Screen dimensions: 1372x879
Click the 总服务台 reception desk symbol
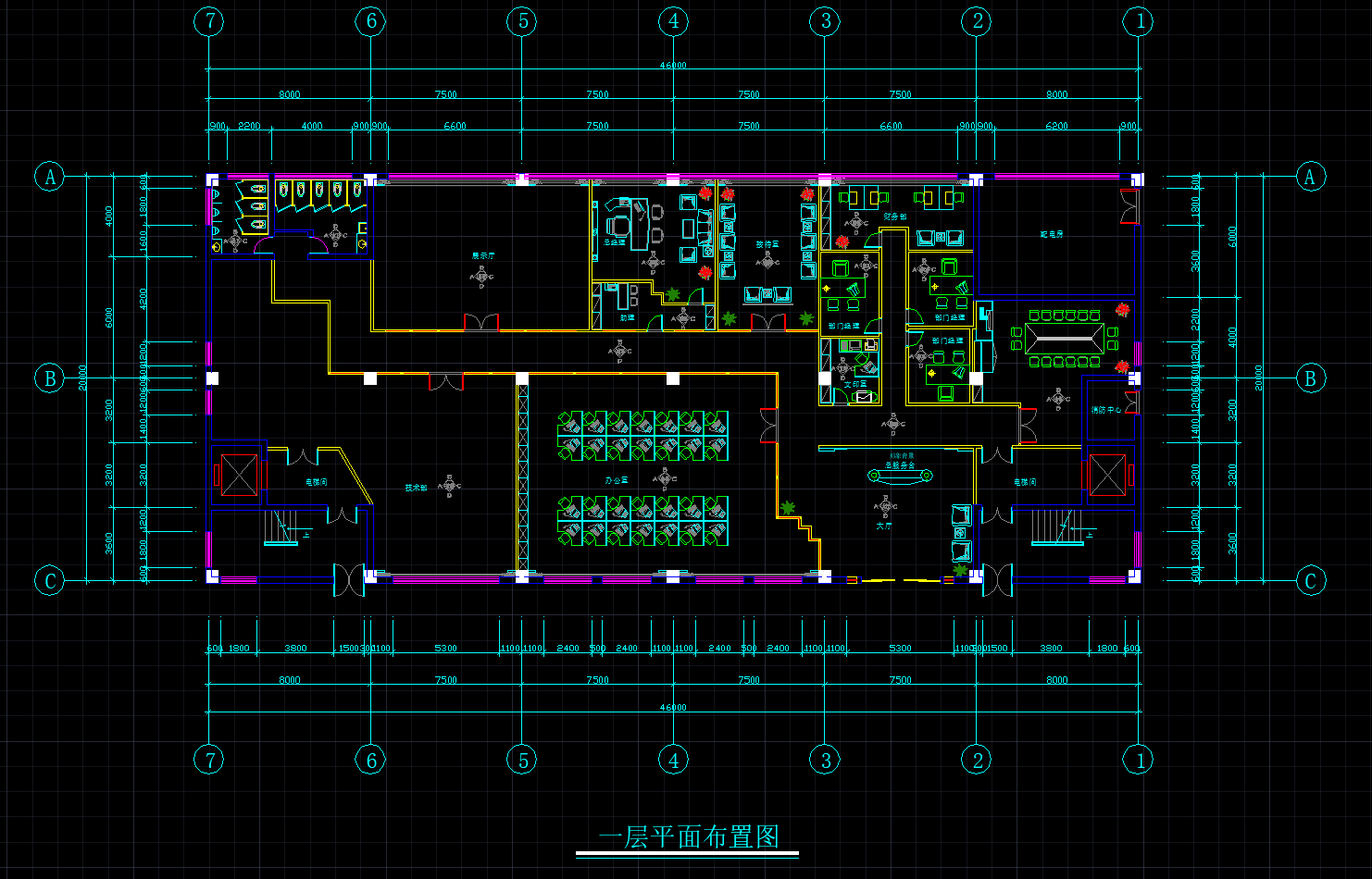(899, 476)
